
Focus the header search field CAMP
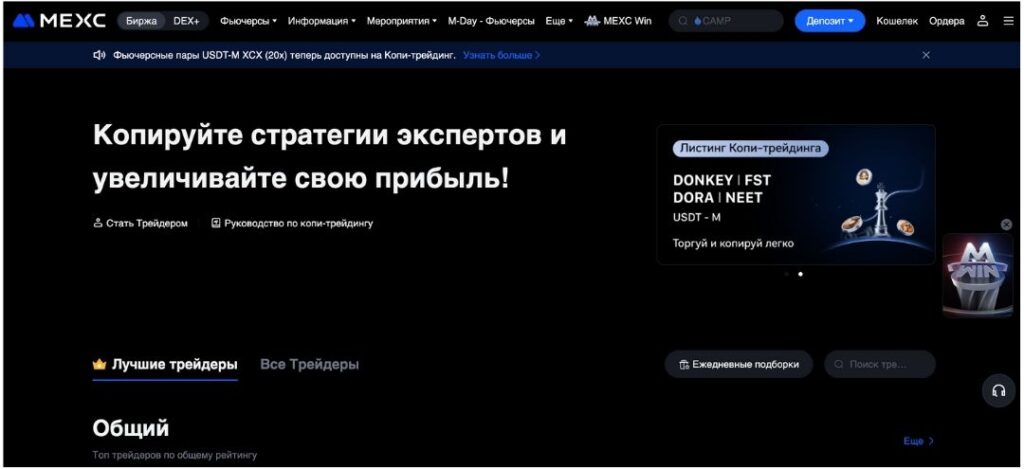tap(726, 21)
